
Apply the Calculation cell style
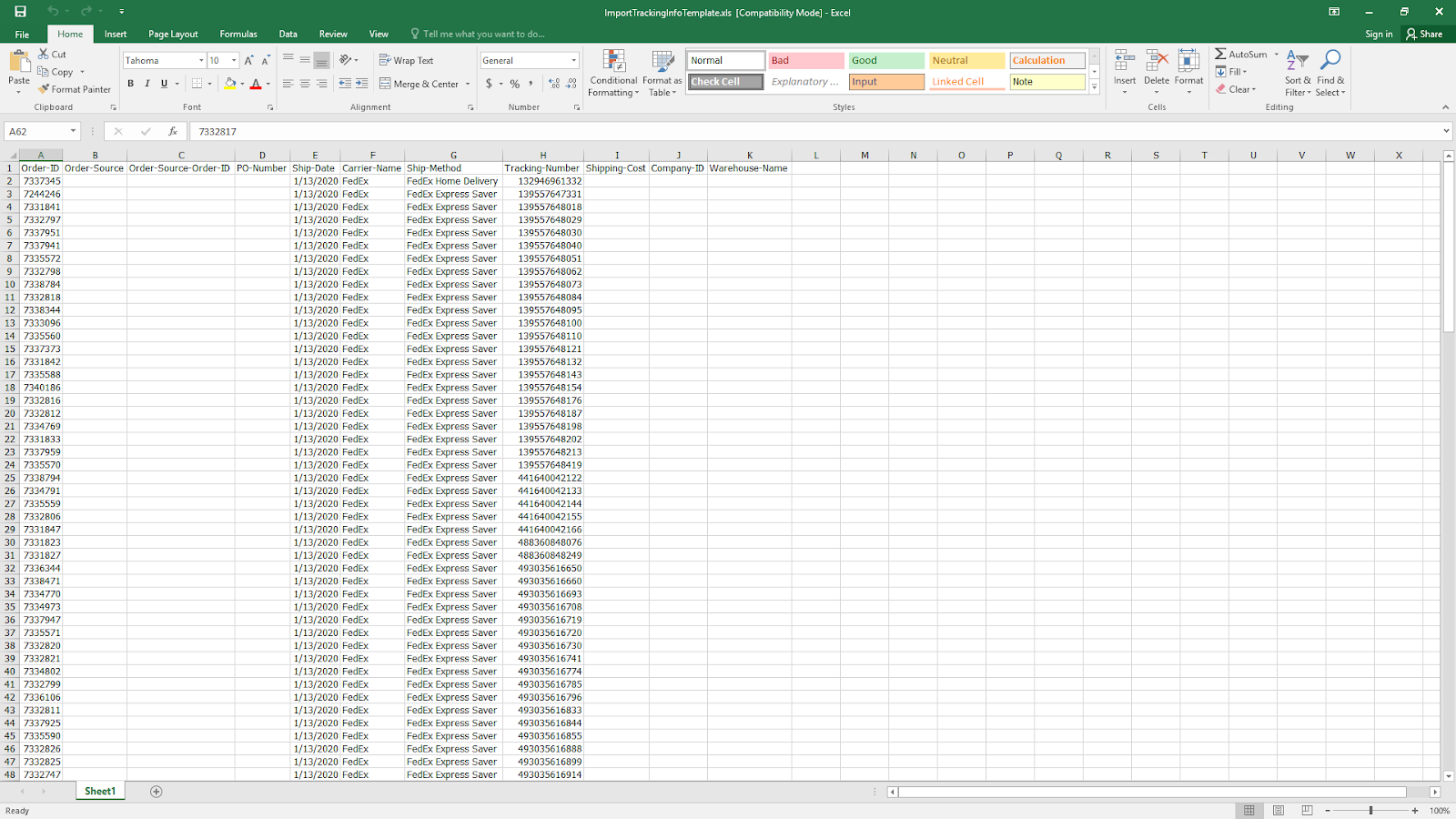1046,60
